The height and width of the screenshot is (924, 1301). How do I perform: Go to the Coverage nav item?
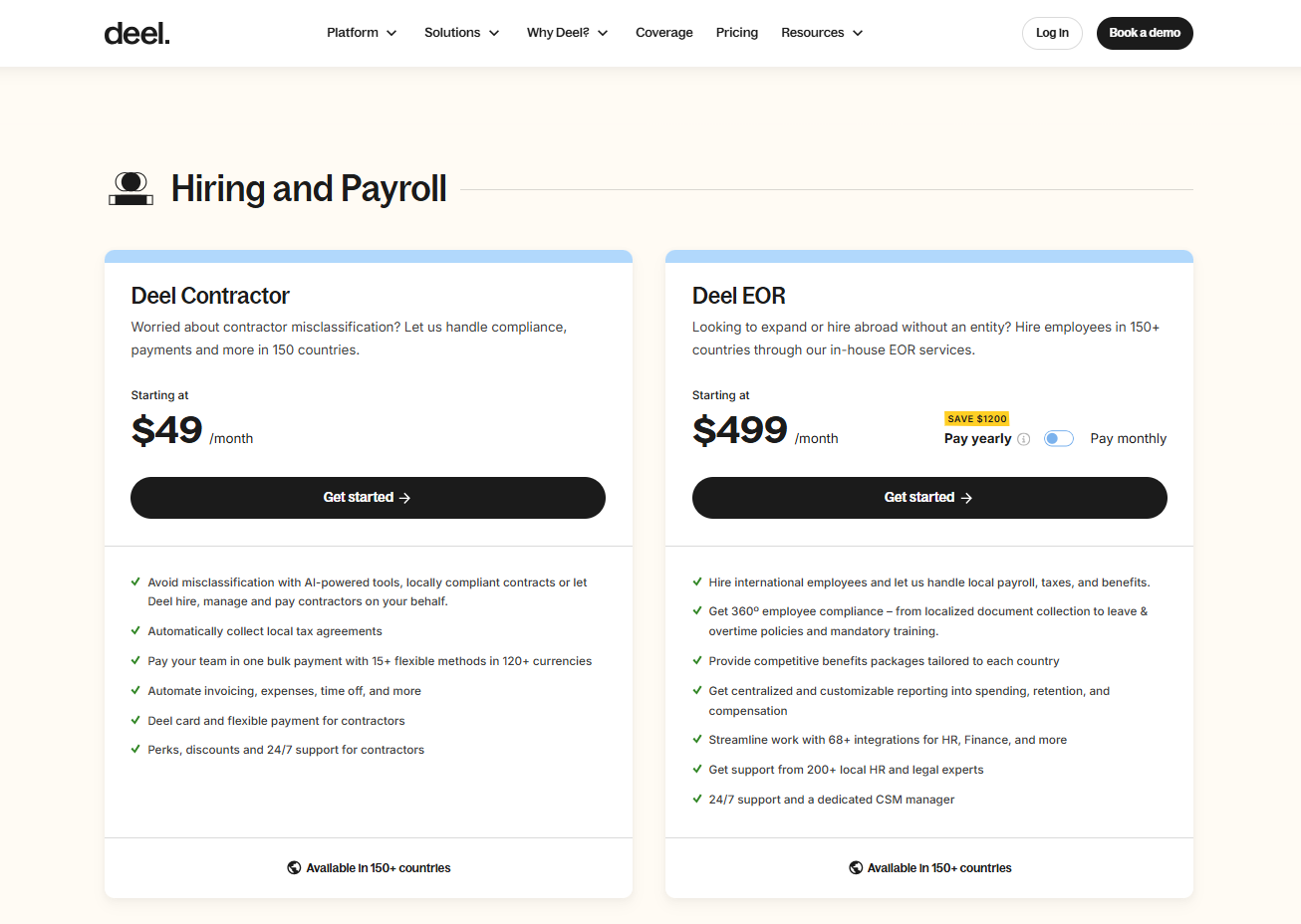664,33
